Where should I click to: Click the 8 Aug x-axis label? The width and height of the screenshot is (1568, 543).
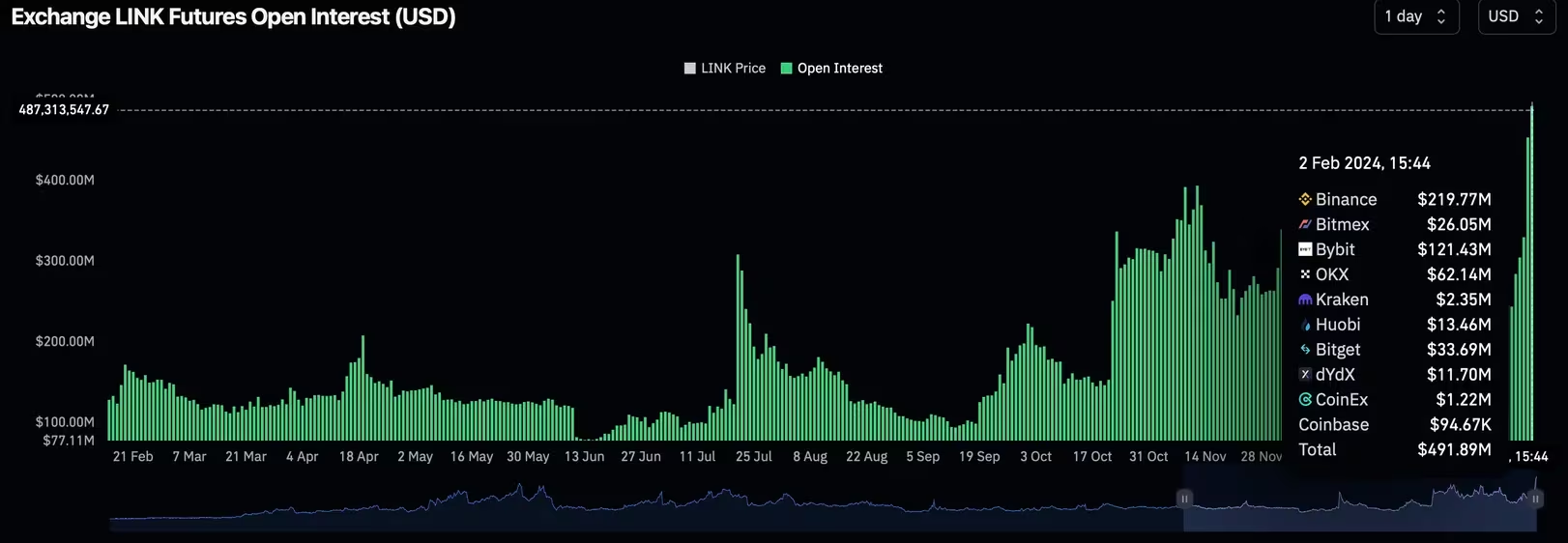(810, 457)
